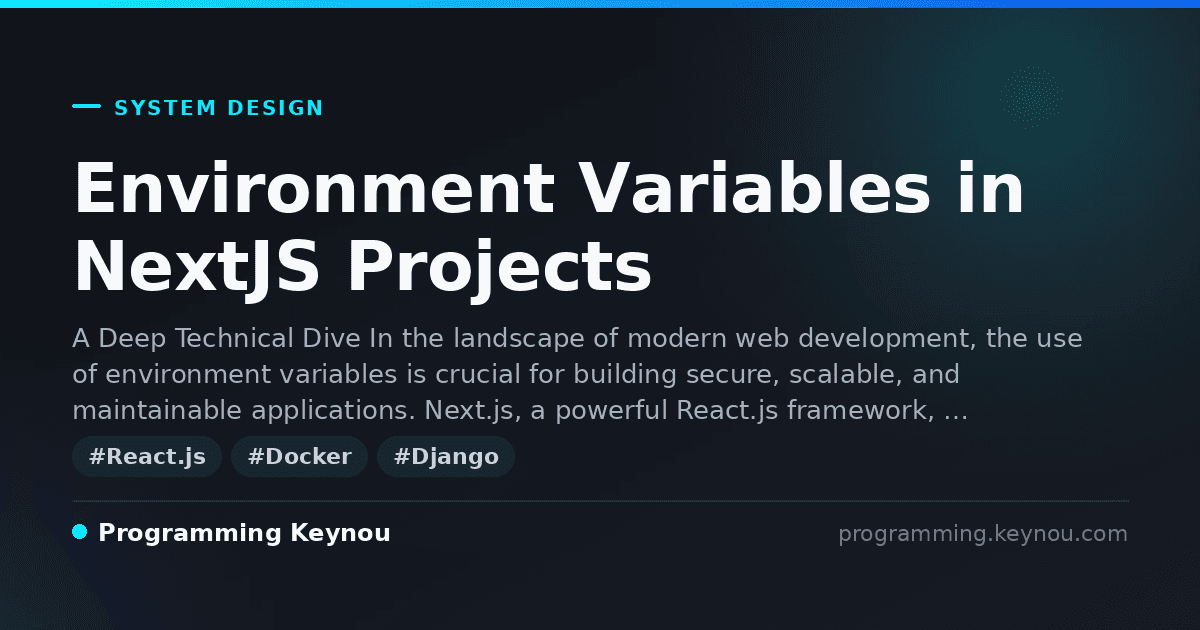Select the #Docker tag
This screenshot has width=1200, height=630.
tap(299, 457)
